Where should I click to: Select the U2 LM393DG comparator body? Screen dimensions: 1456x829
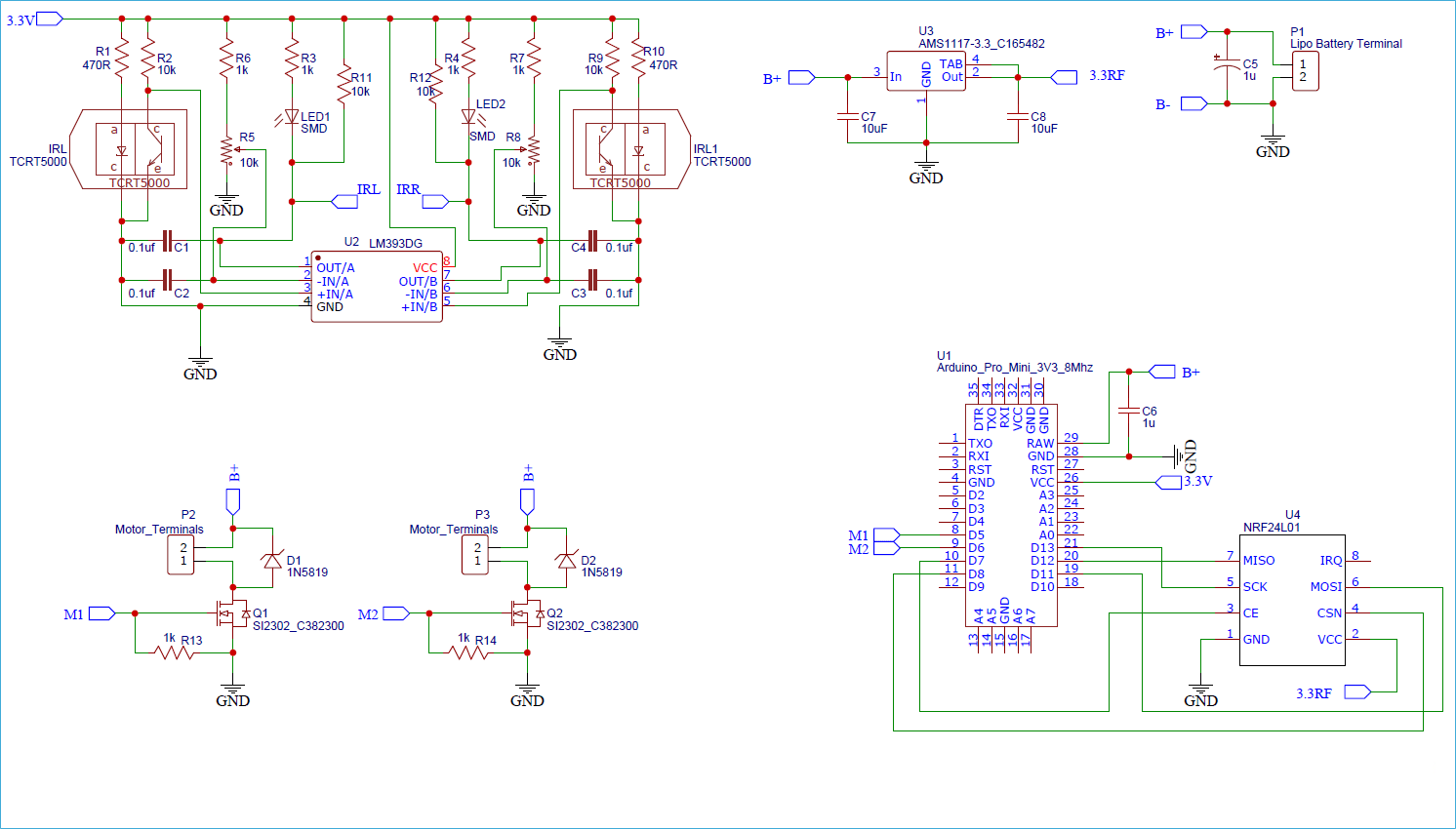tap(377, 286)
